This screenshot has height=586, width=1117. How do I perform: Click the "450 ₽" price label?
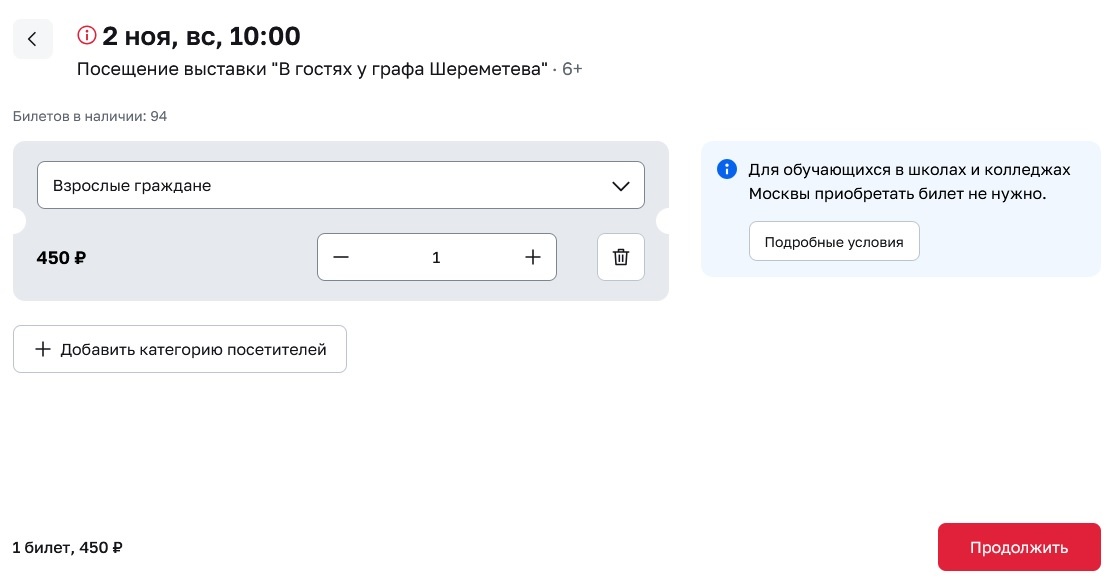(x=61, y=258)
